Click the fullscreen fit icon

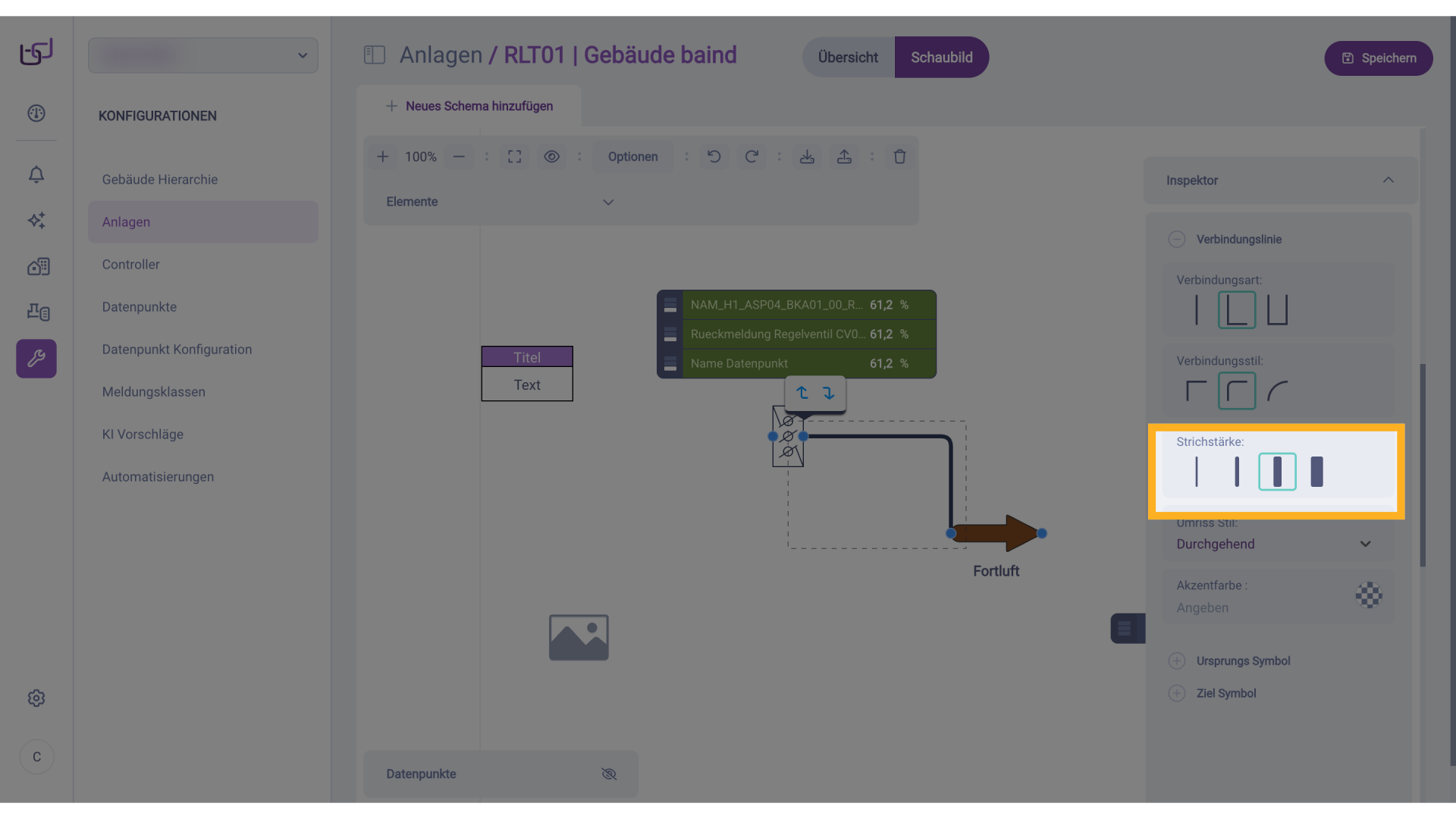pyautogui.click(x=514, y=156)
